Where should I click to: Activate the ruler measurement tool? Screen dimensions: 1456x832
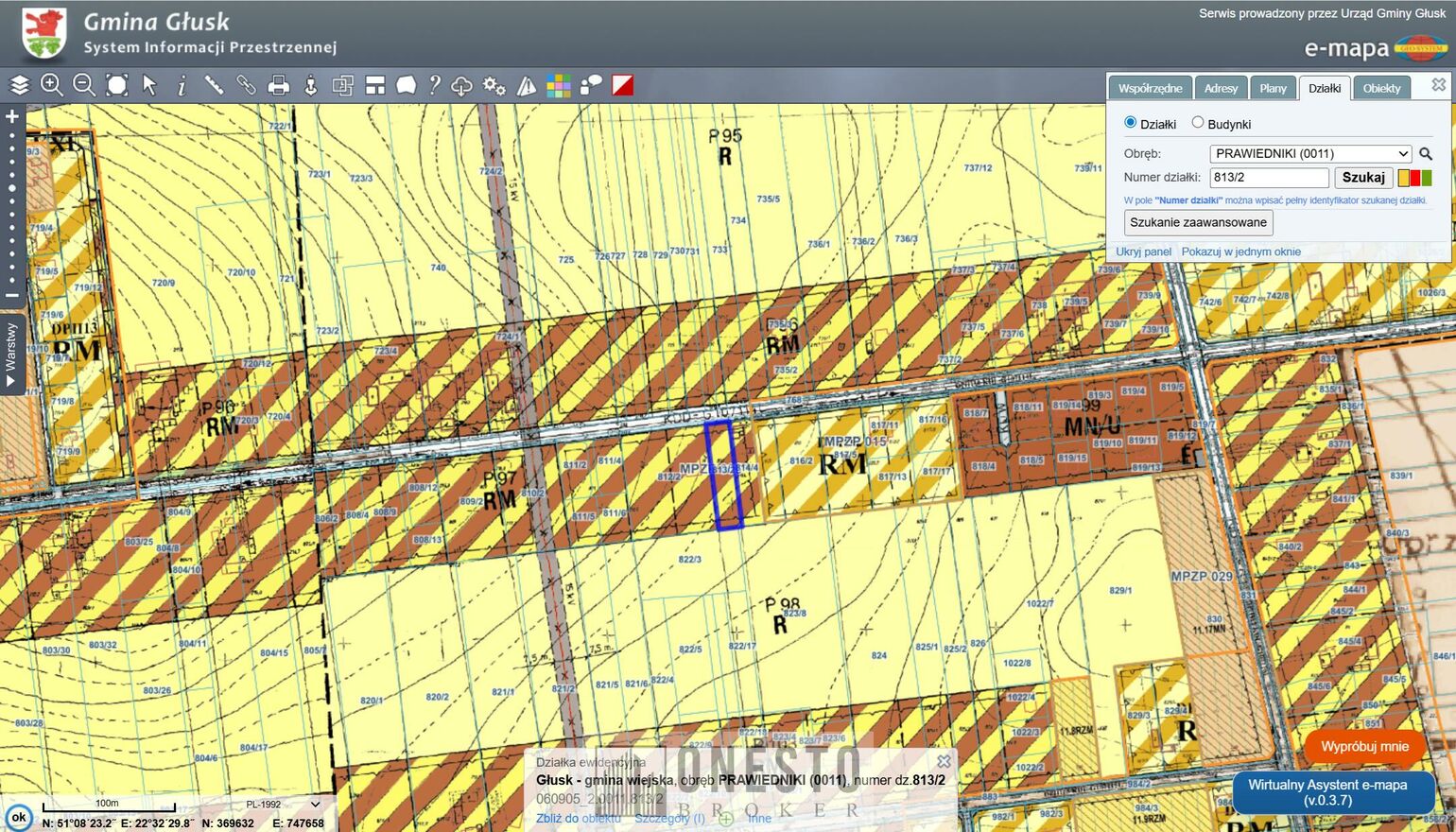[x=214, y=86]
